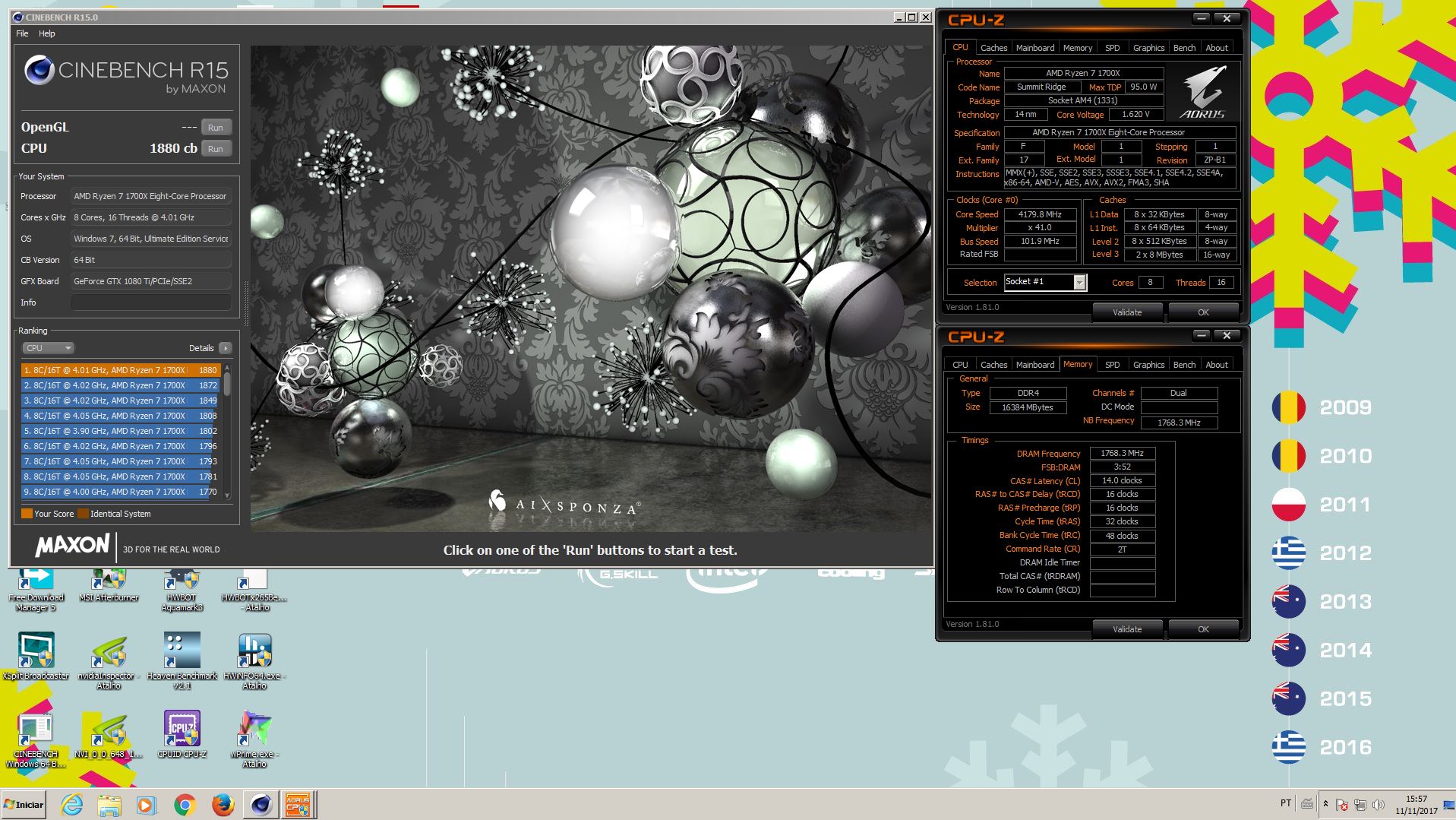Open Google Chrome from the taskbar

185,804
